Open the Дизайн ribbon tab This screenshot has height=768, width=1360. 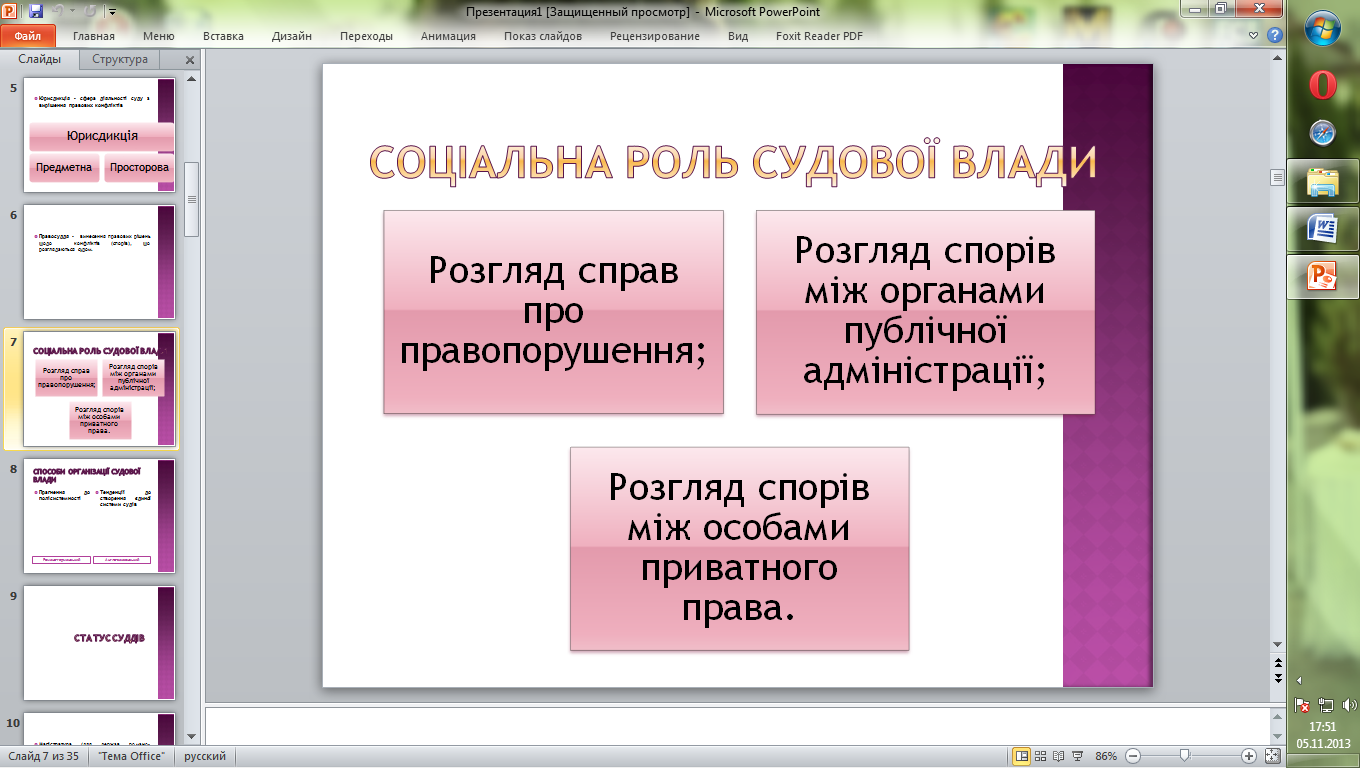(292, 36)
